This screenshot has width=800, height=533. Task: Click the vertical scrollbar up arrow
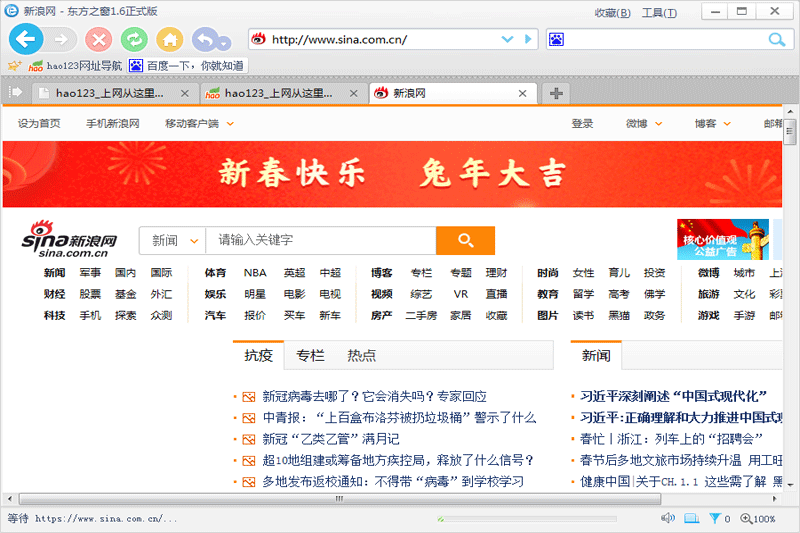[x=790, y=112]
